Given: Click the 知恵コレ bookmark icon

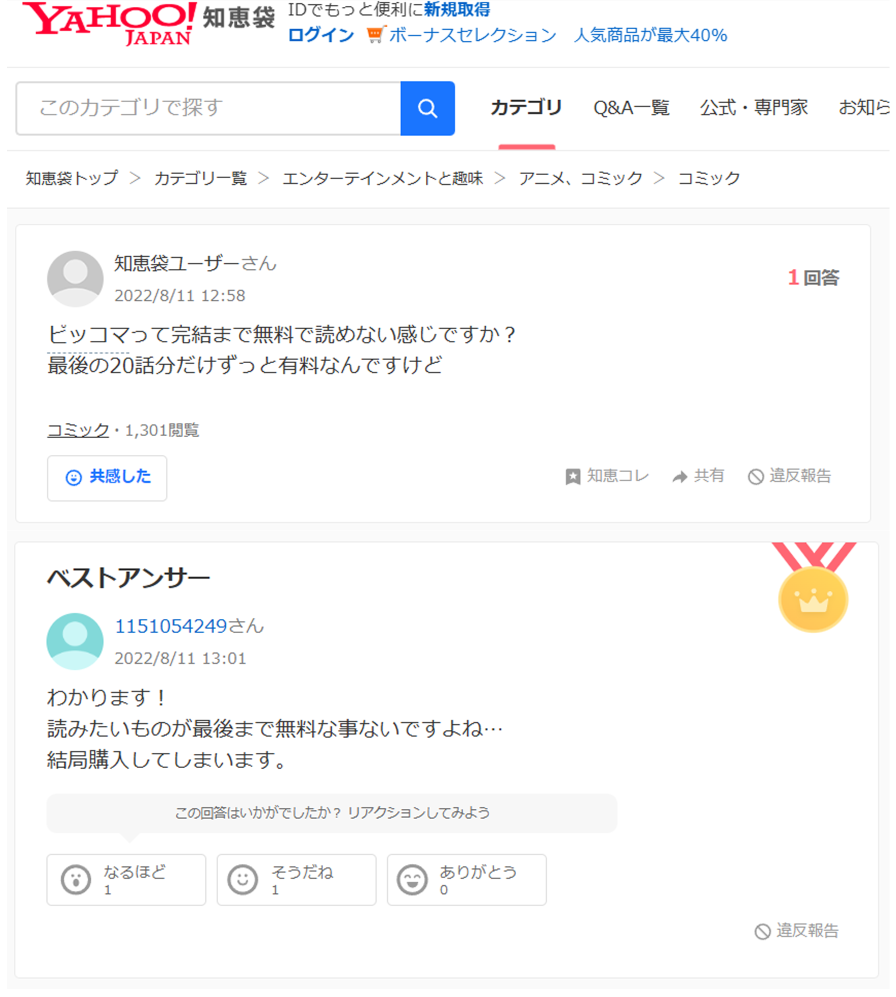Looking at the screenshot, I should coord(573,476).
